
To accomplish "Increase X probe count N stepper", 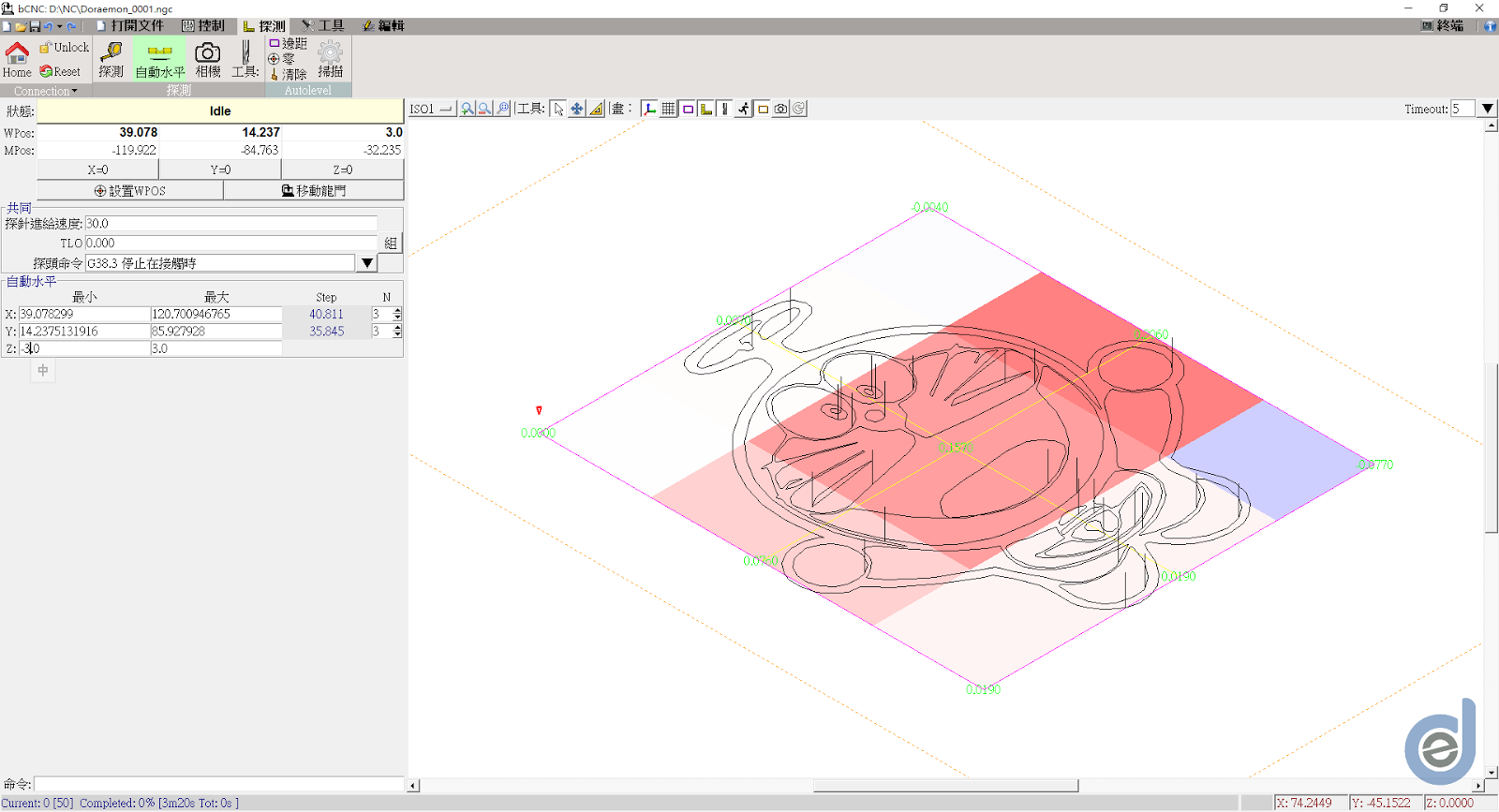I will coord(397,310).
